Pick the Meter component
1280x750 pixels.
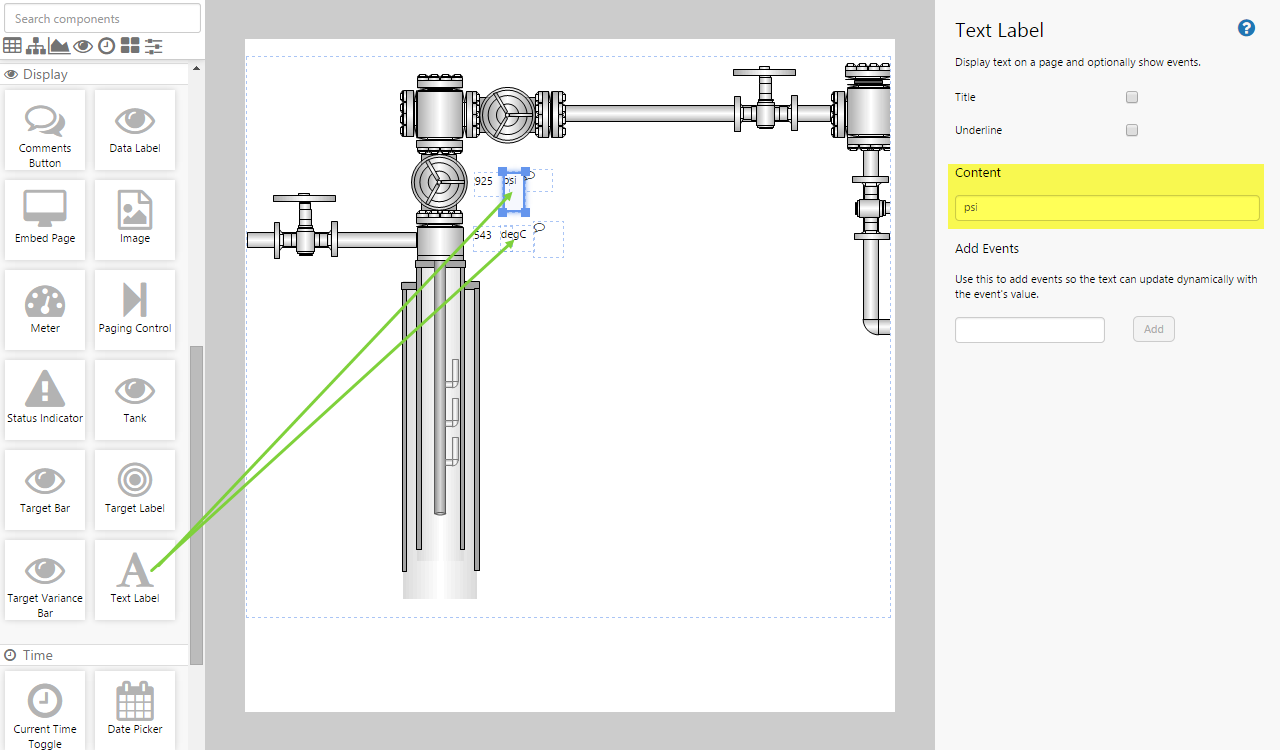pos(45,309)
